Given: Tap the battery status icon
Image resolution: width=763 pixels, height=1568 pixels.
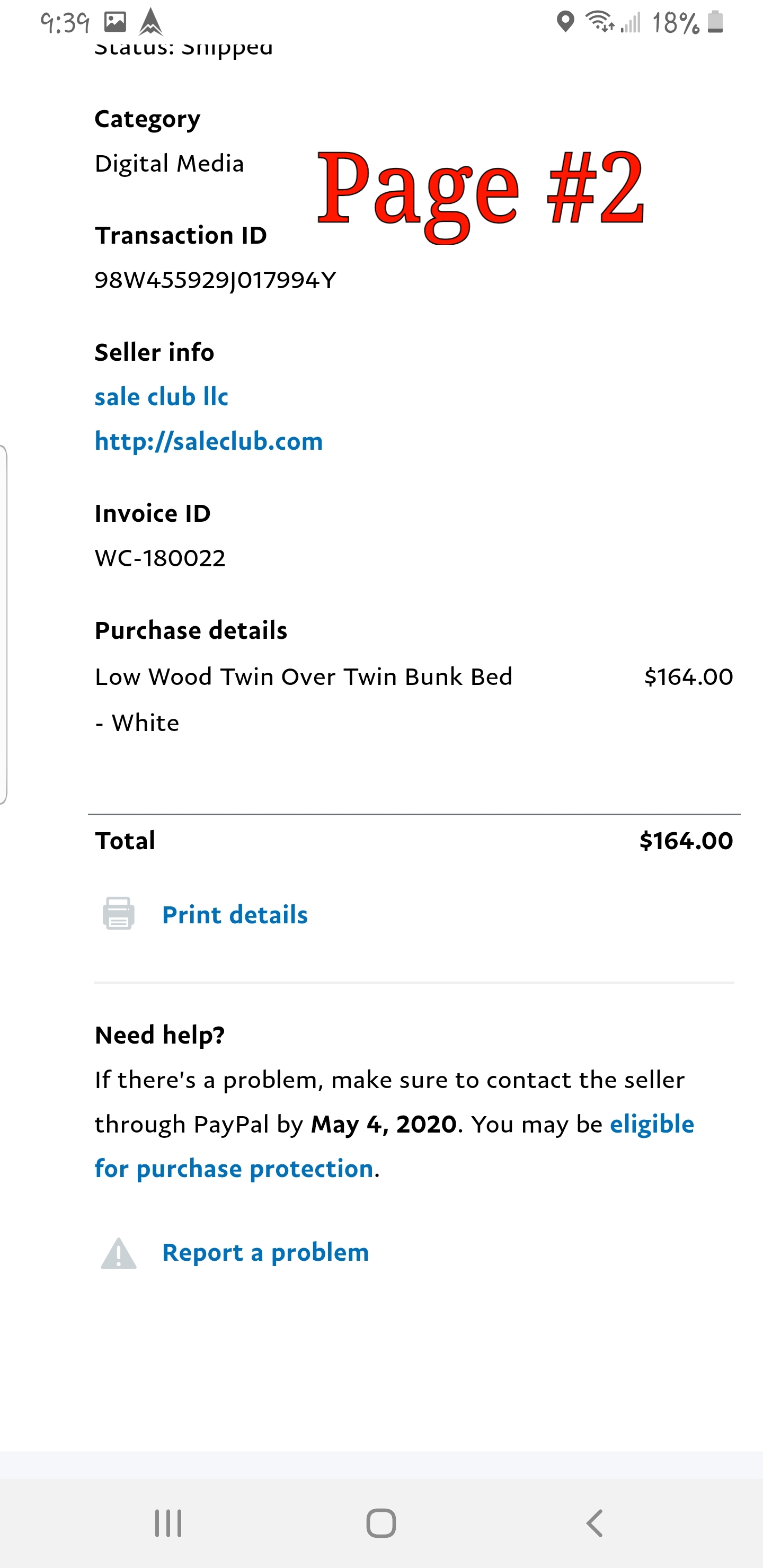Looking at the screenshot, I should pyautogui.click(x=715, y=22).
